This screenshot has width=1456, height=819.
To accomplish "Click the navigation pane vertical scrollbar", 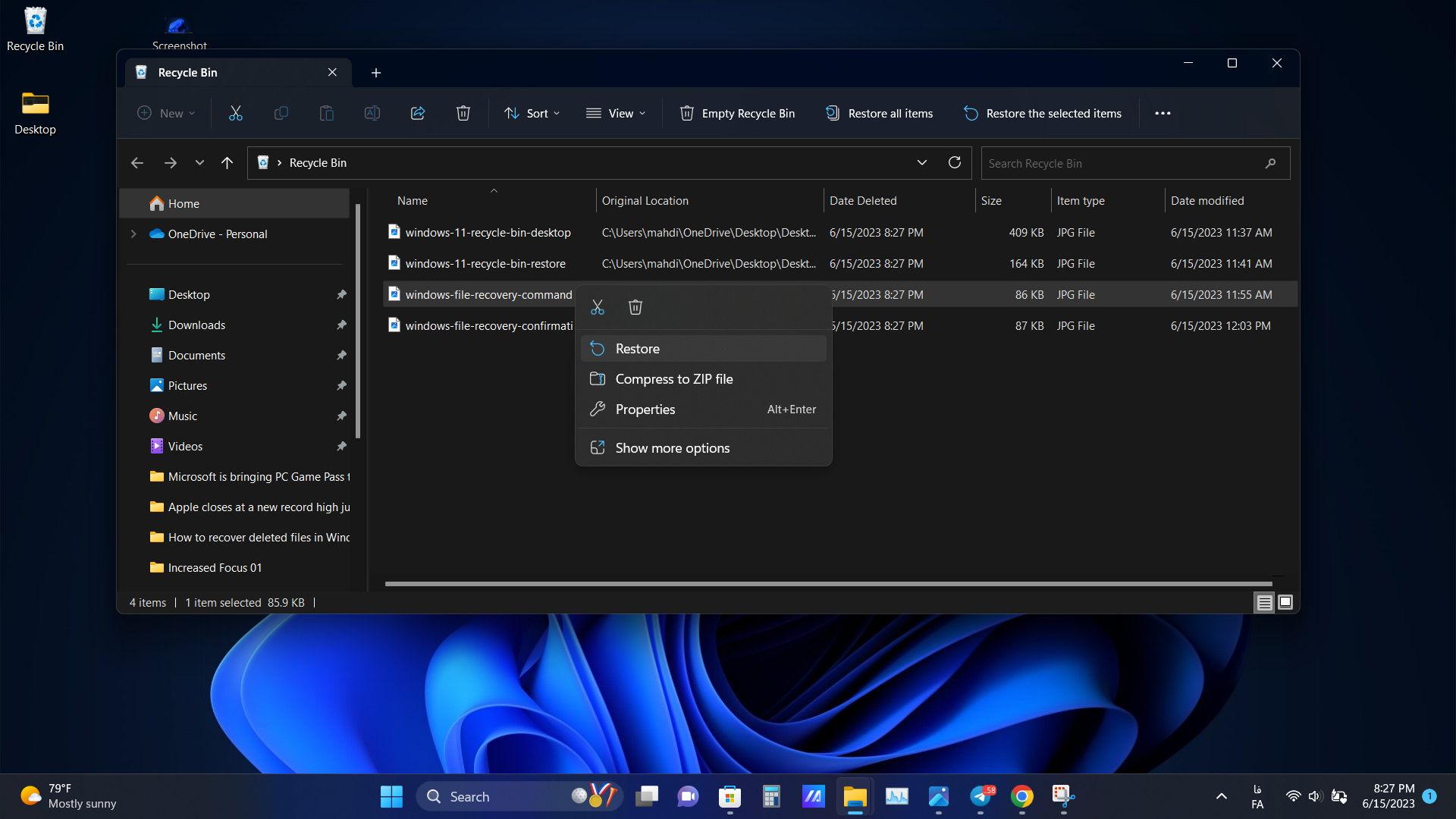I will click(x=357, y=321).
